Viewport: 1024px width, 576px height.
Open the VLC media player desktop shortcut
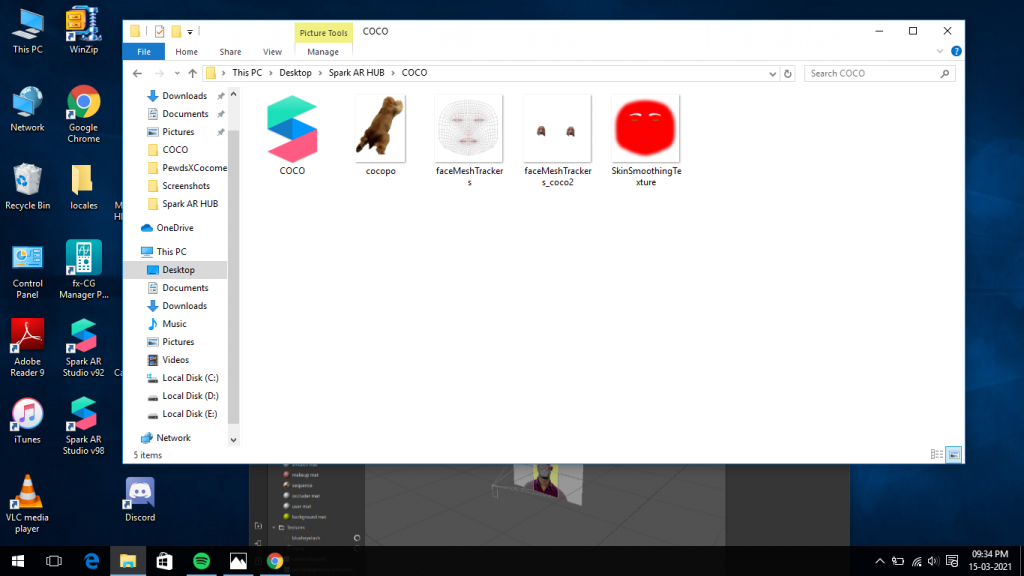point(27,504)
